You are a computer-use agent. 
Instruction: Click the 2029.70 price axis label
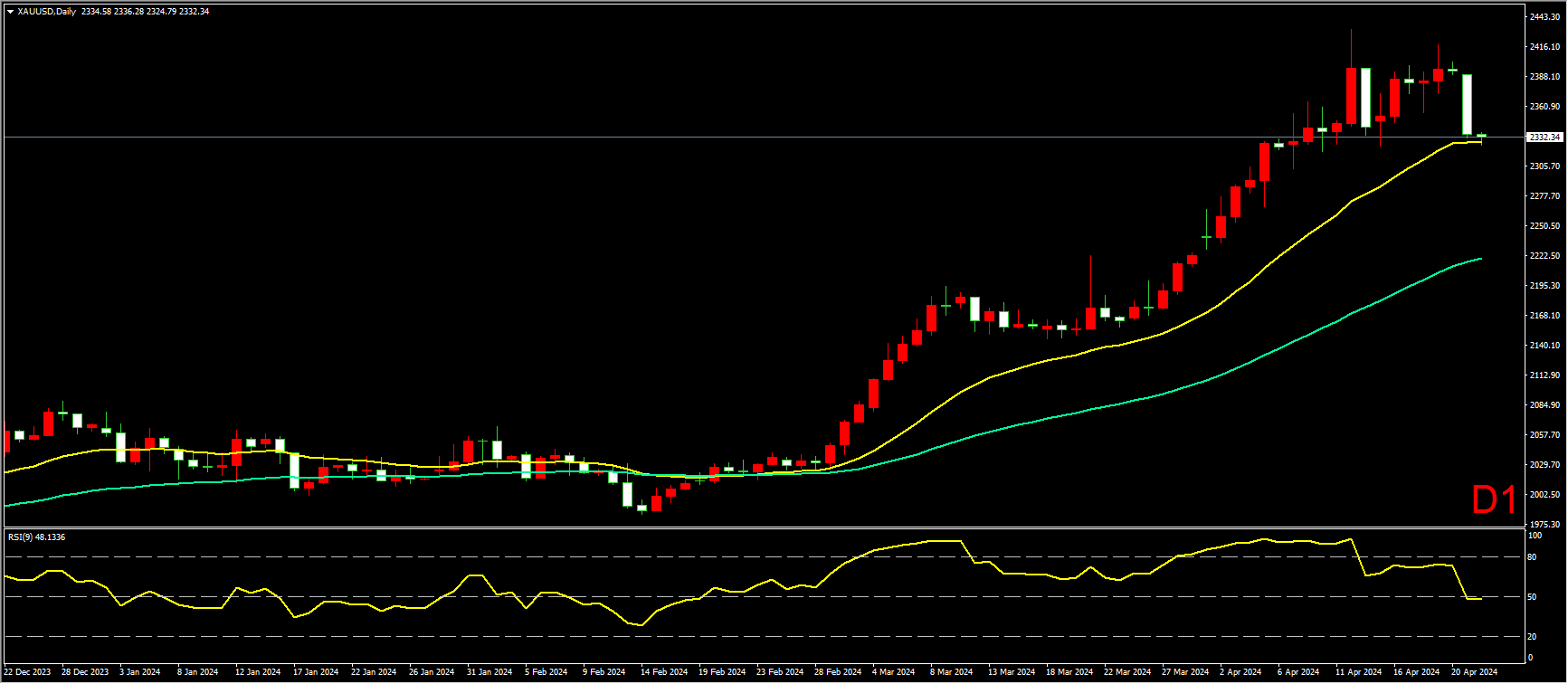[x=1544, y=465]
